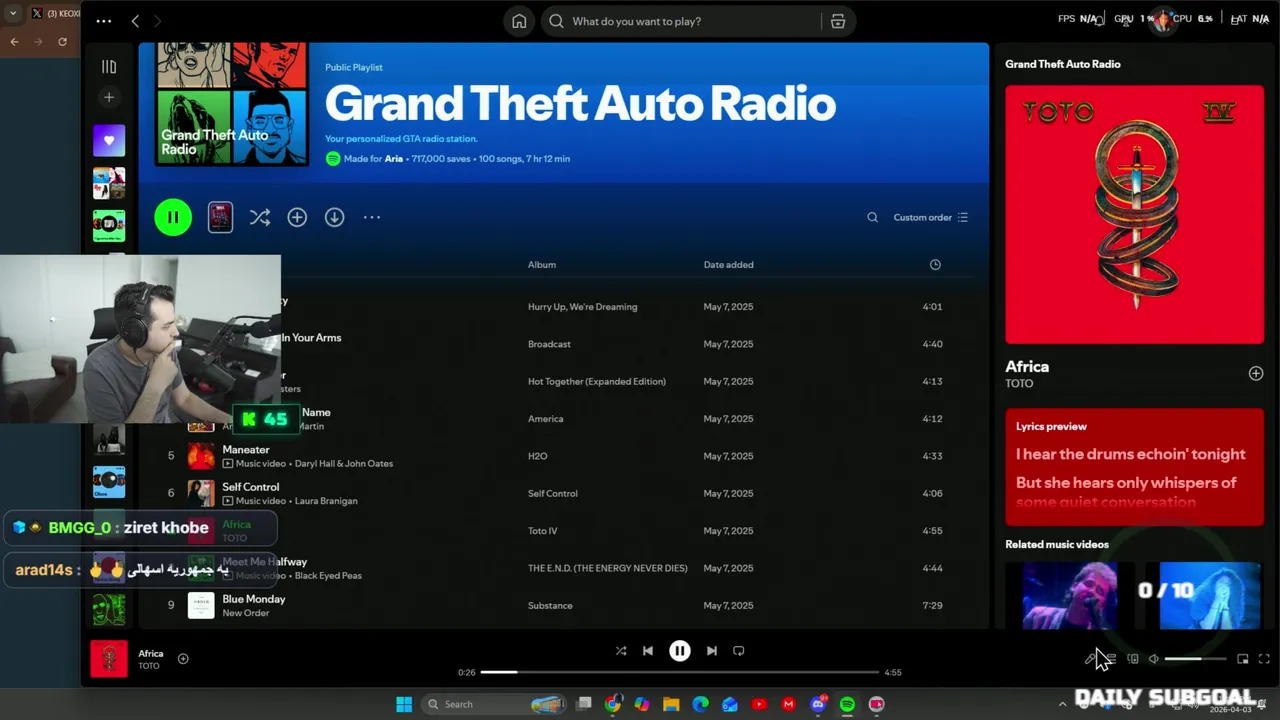
Task: Seek within the song progress bar
Action: pyautogui.click(x=679, y=672)
